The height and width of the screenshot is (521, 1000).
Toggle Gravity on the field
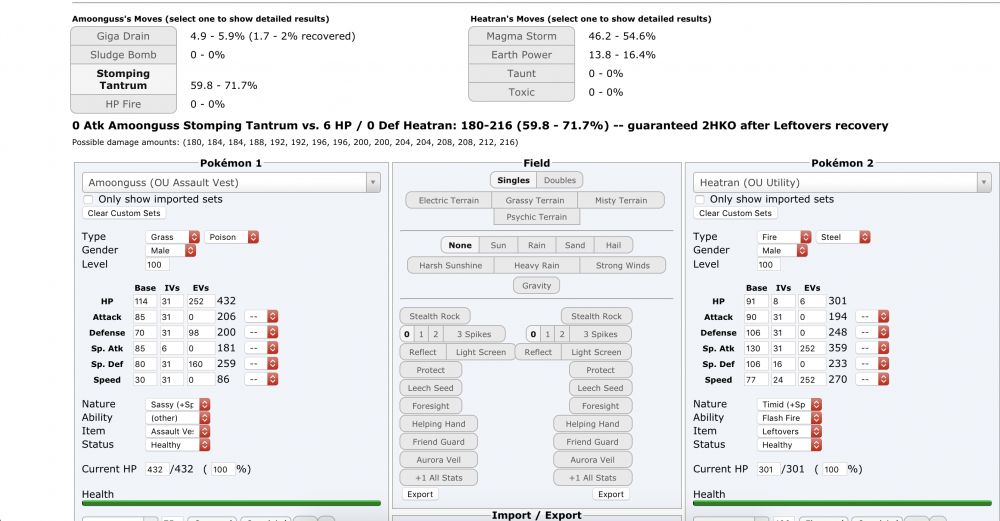[x=535, y=285]
